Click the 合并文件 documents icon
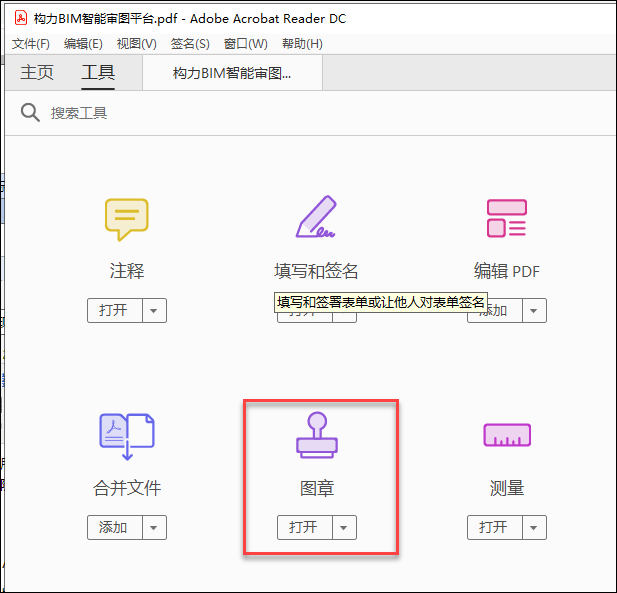The height and width of the screenshot is (593, 617). (x=127, y=436)
